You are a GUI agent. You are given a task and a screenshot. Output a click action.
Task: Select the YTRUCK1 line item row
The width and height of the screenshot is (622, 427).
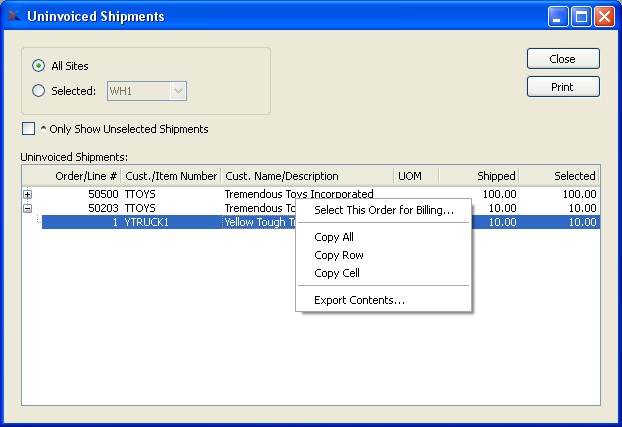146,222
